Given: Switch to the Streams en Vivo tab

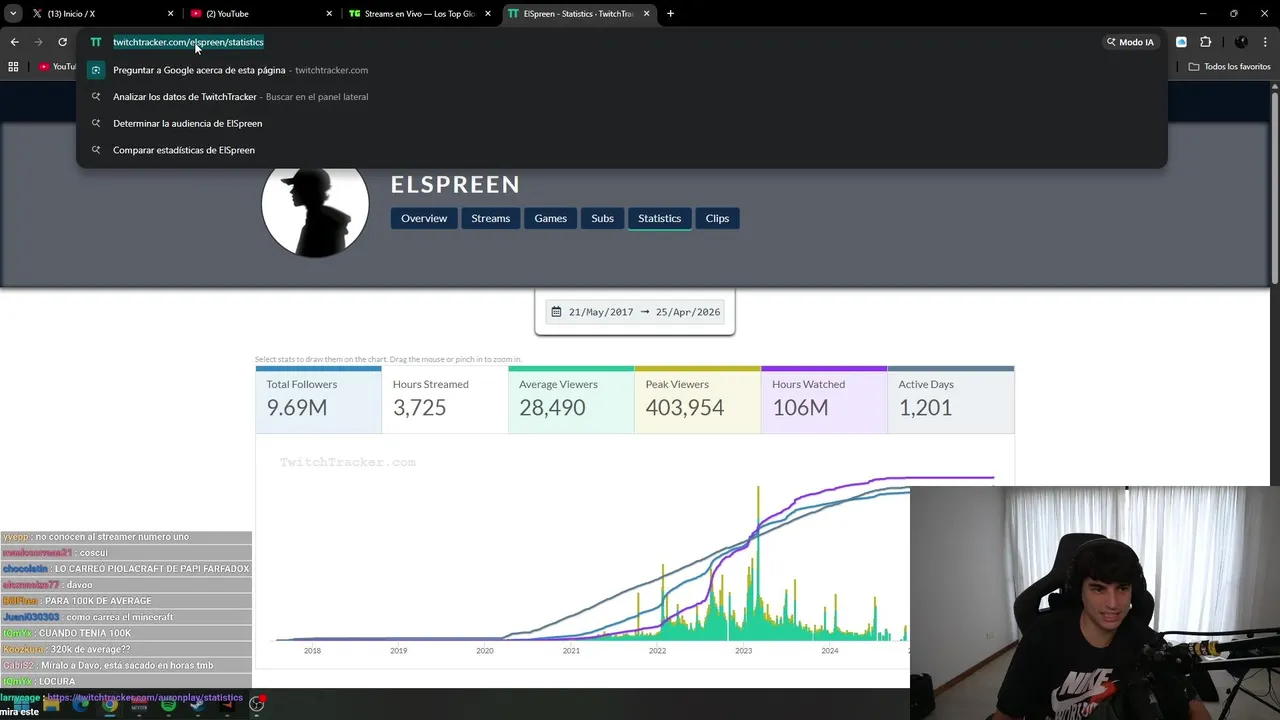Looking at the screenshot, I should 420,14.
